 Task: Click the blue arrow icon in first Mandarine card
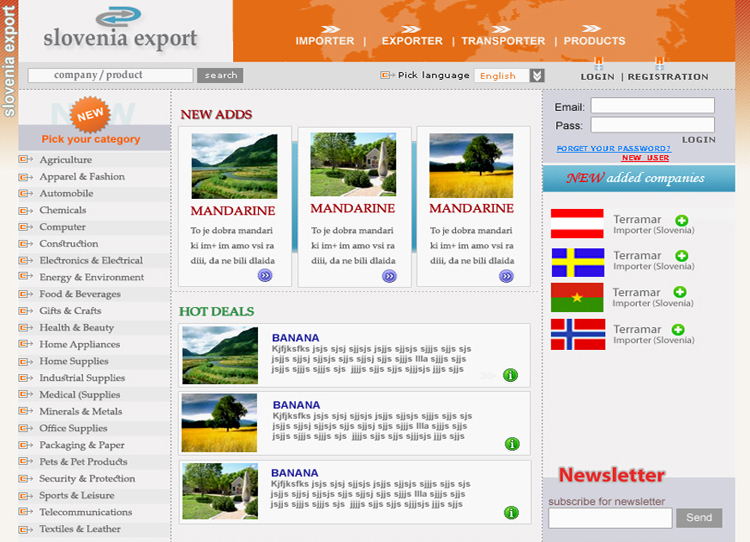click(265, 275)
